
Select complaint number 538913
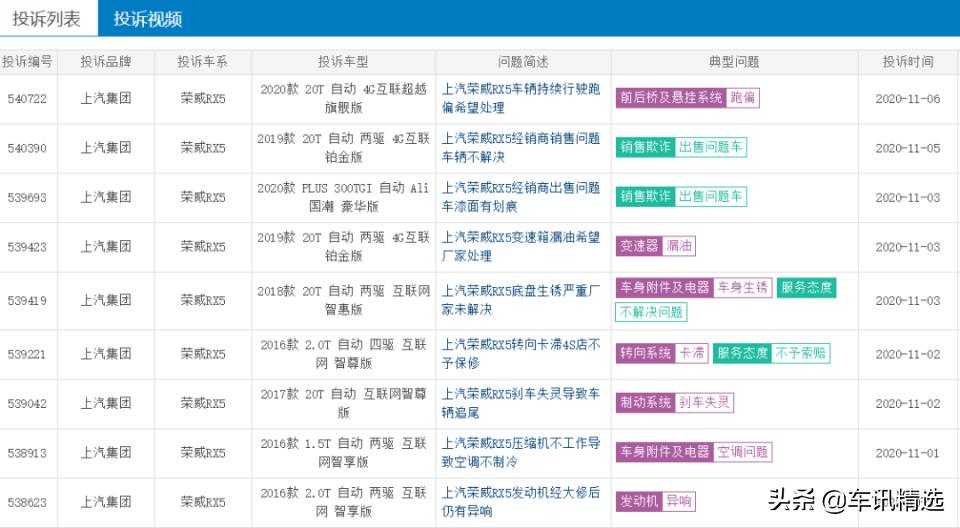click(27, 453)
